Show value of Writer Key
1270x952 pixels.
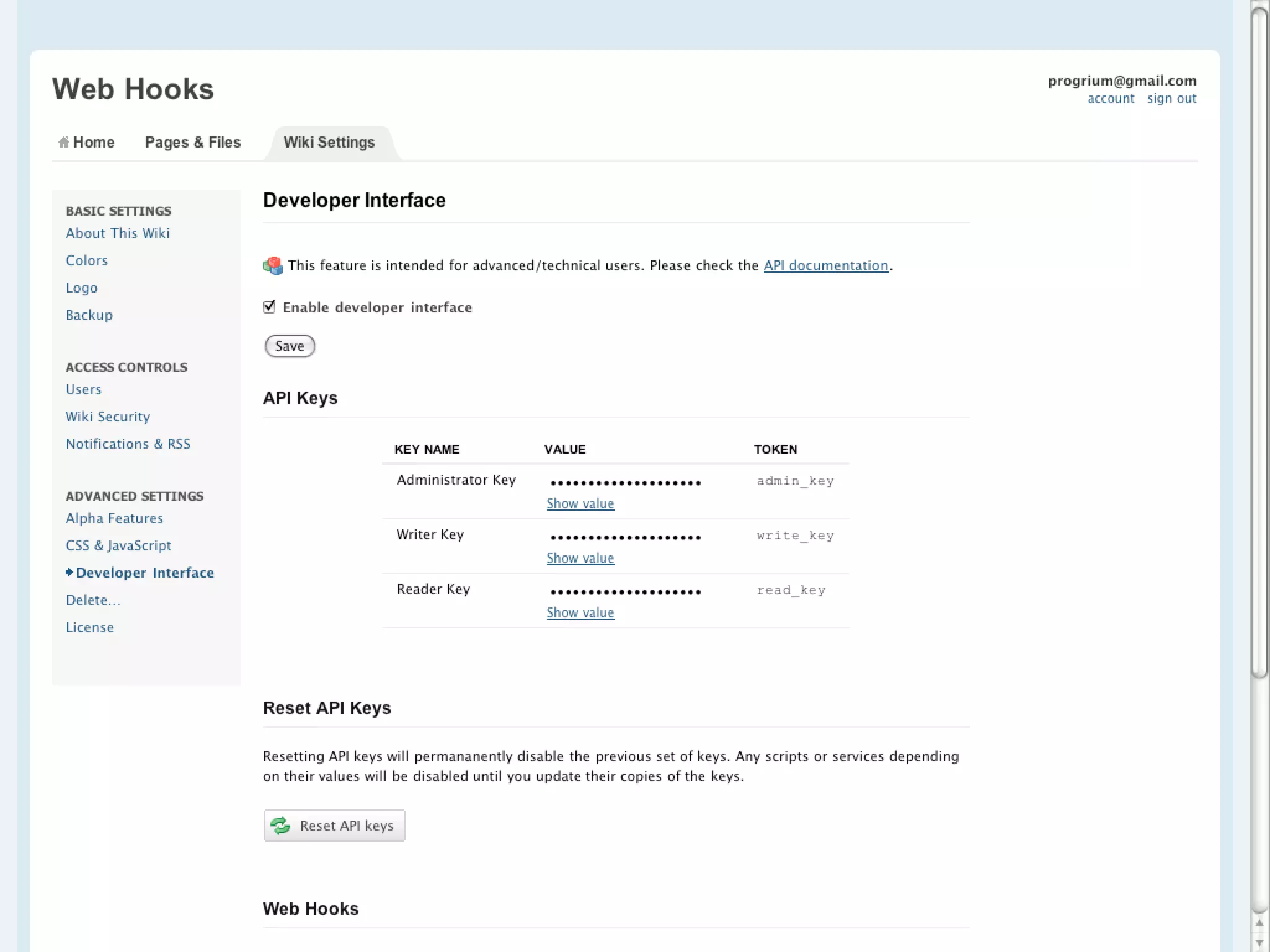[580, 558]
